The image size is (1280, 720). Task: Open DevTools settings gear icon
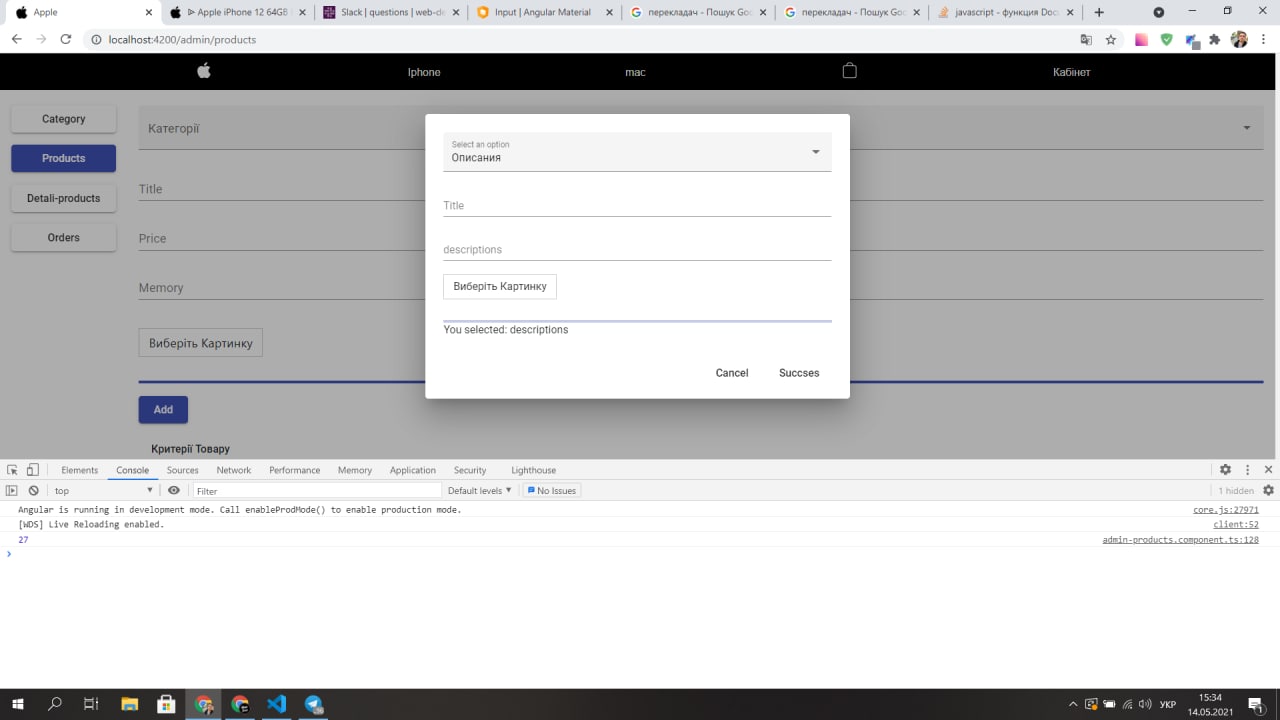point(1225,470)
